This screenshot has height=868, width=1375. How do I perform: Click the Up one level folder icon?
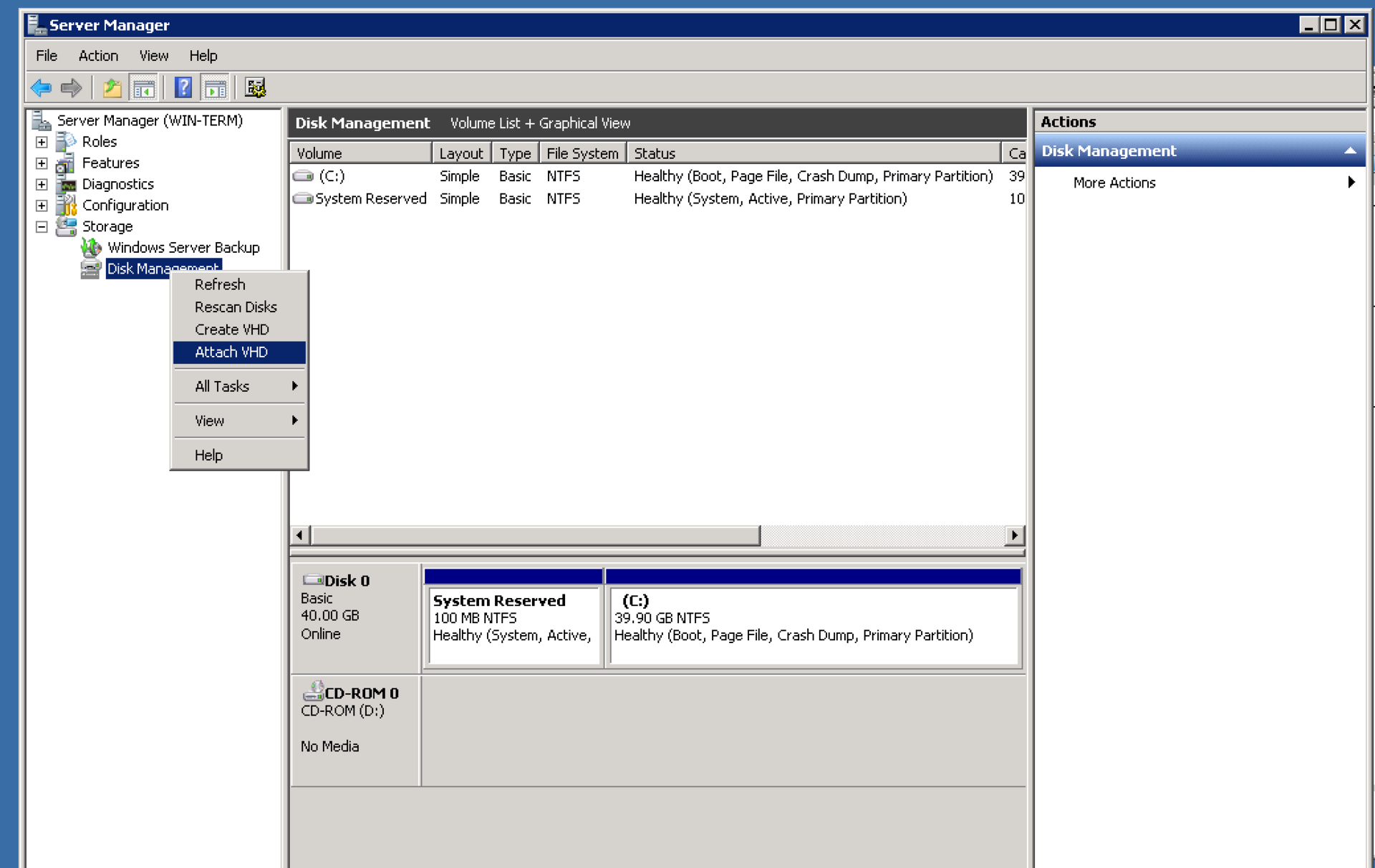point(112,88)
